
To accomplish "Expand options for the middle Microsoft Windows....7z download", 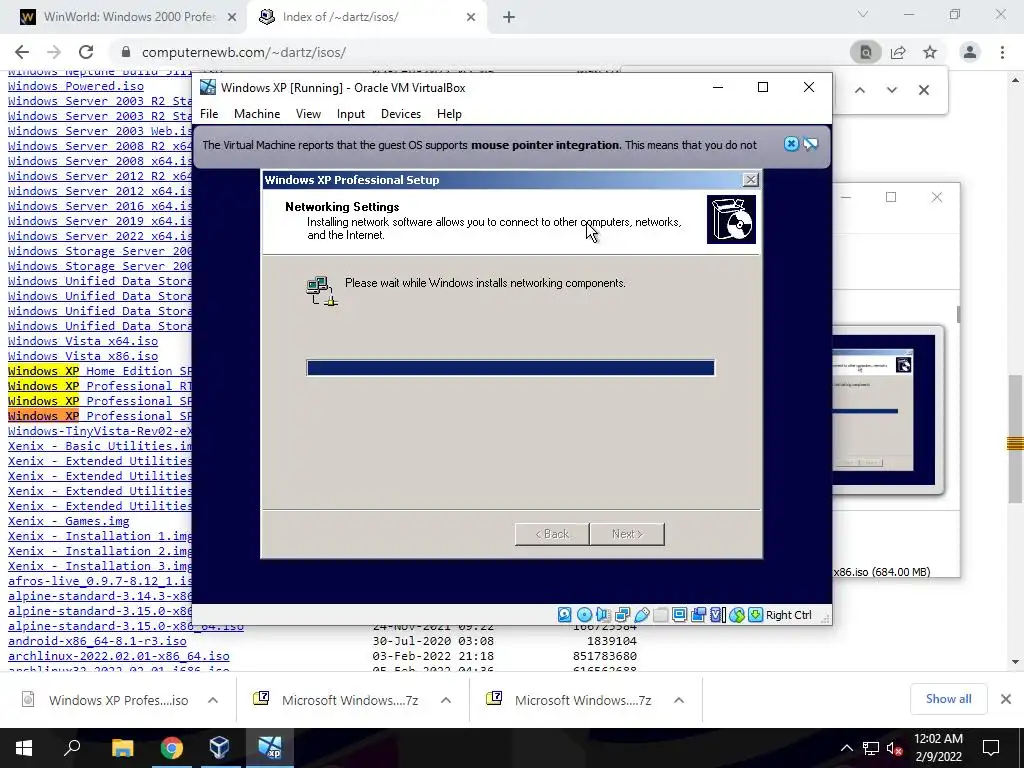I will coord(446,700).
